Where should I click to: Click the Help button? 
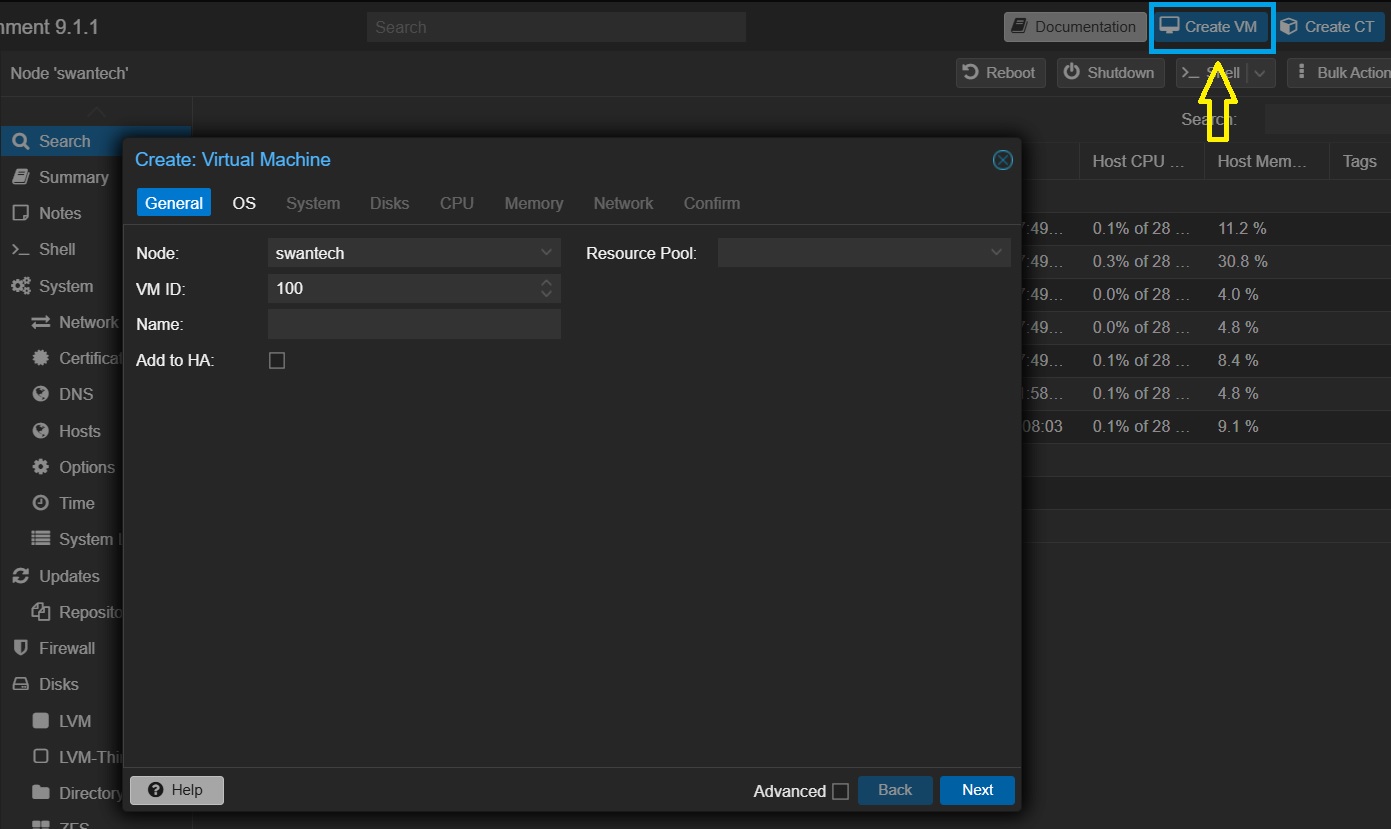tap(177, 790)
